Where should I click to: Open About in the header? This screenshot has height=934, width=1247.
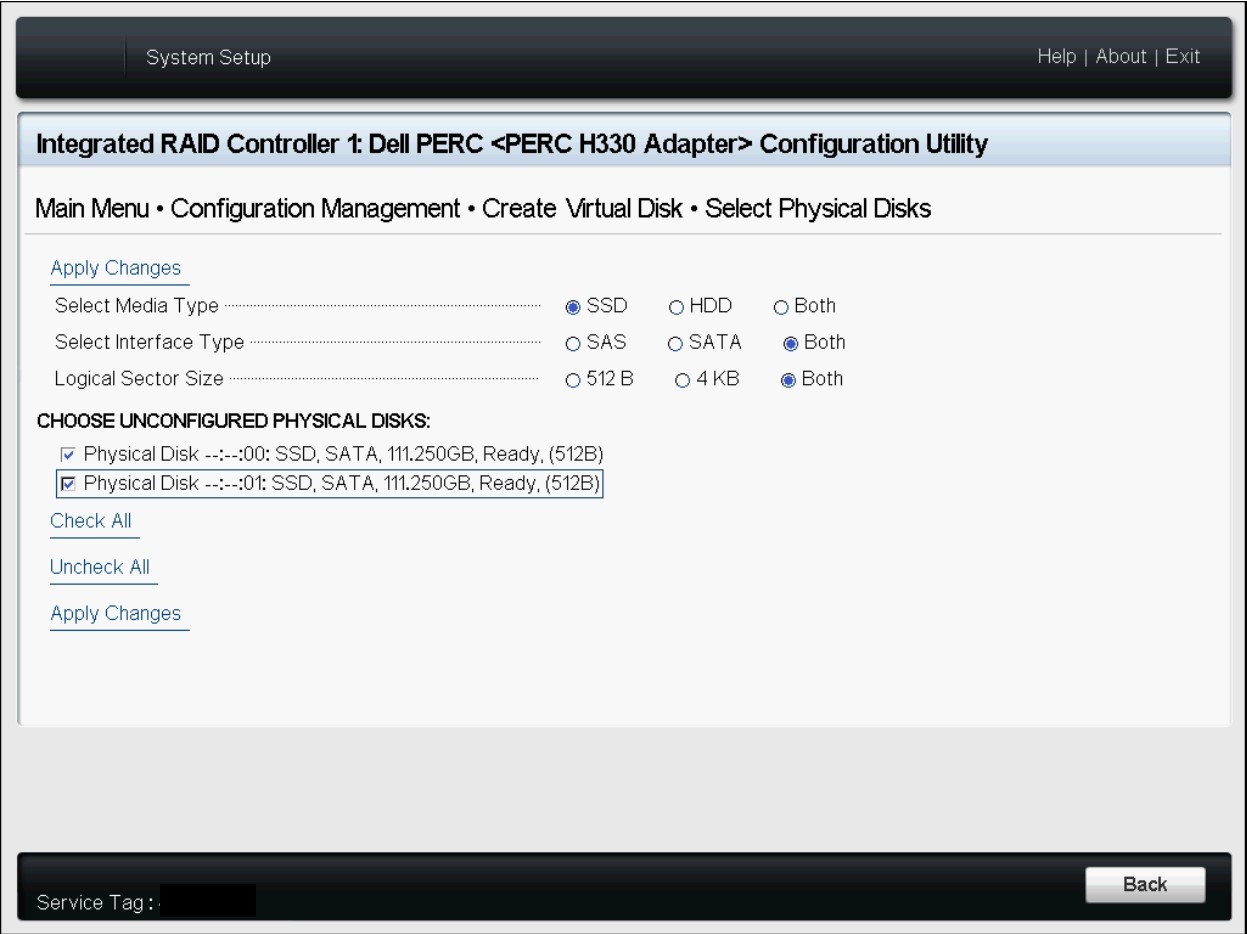pyautogui.click(x=1121, y=57)
